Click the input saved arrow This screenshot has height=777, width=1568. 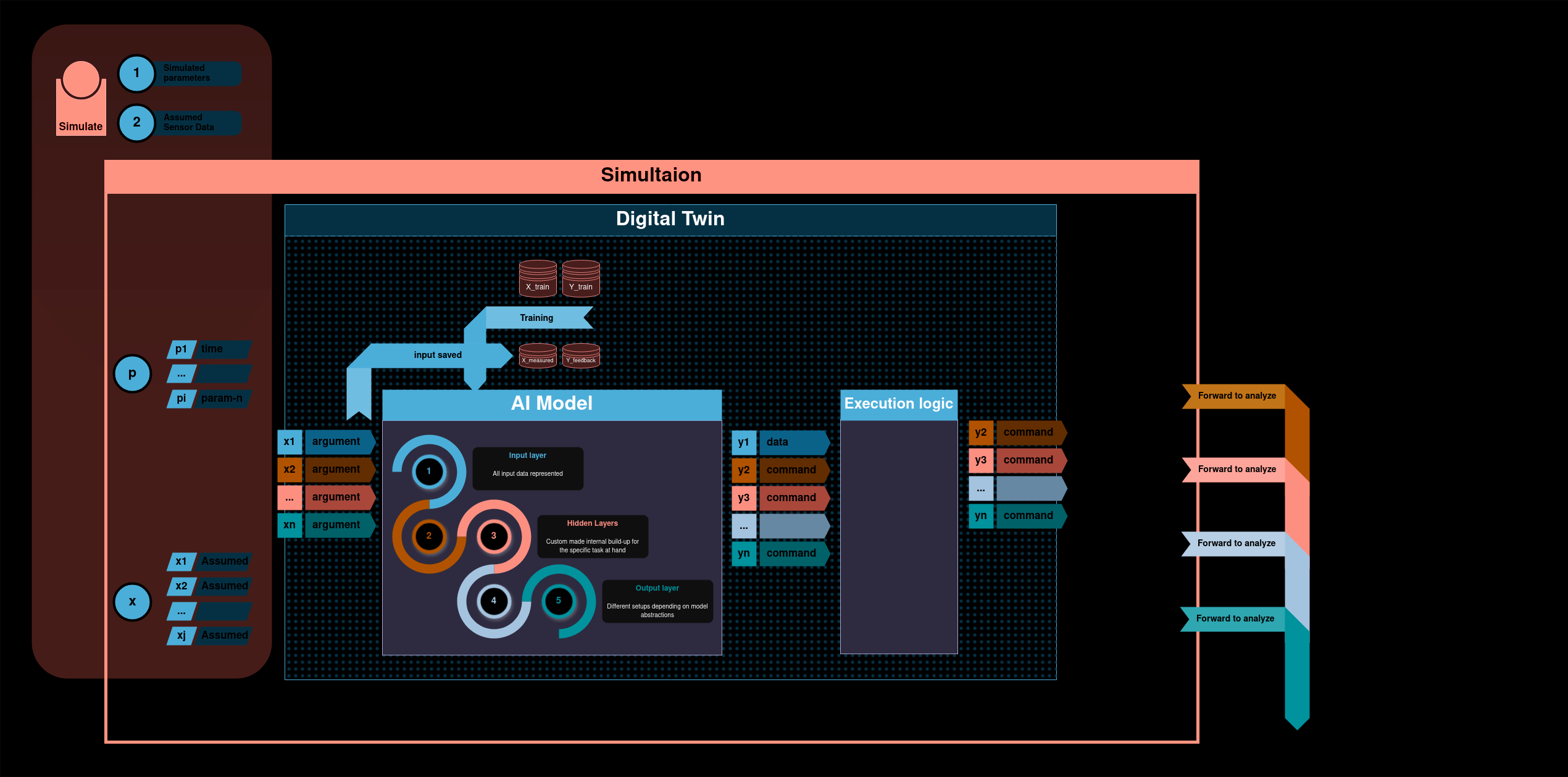pos(437,355)
